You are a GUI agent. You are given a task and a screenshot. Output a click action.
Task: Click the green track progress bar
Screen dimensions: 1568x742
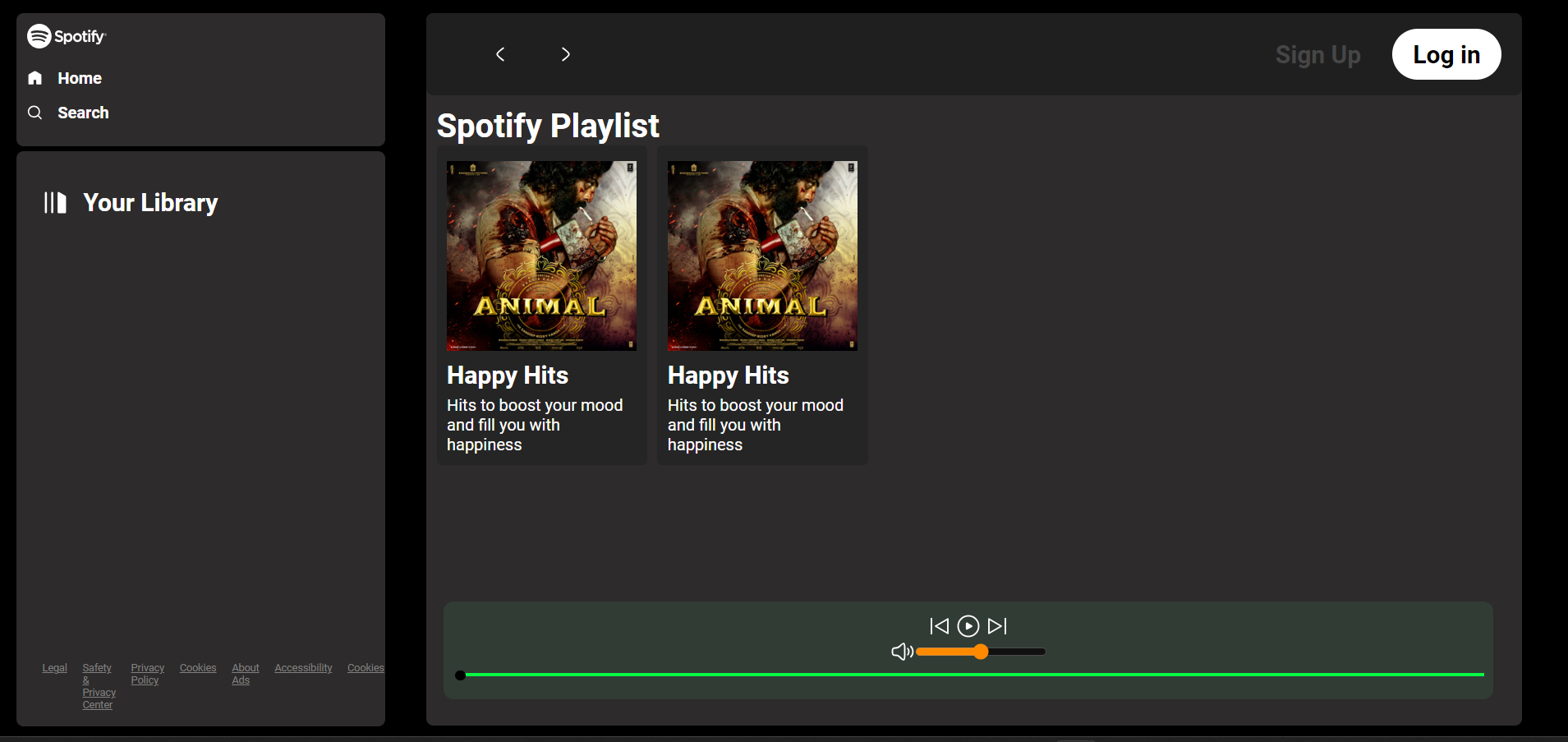point(969,675)
